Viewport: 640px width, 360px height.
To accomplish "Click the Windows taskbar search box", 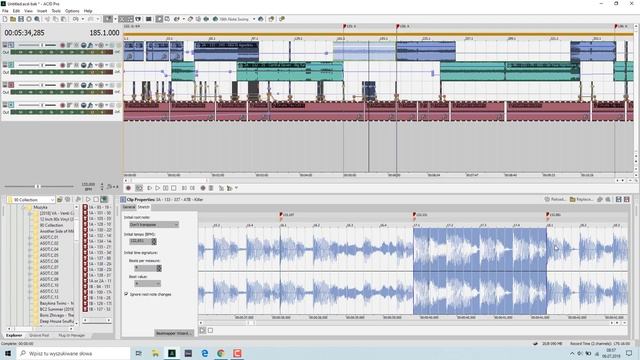I will [73, 353].
